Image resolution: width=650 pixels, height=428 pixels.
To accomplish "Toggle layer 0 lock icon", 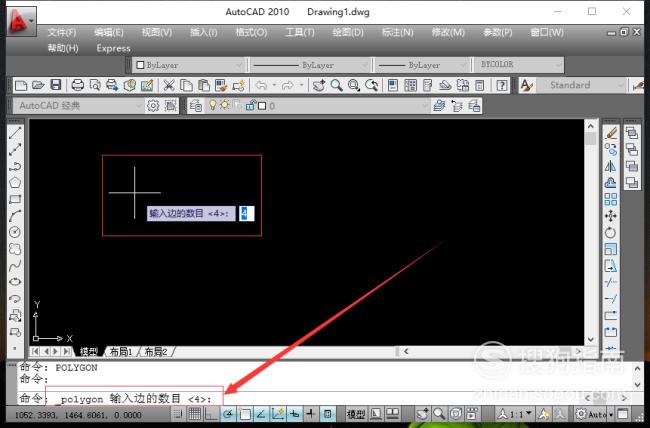I will point(250,106).
